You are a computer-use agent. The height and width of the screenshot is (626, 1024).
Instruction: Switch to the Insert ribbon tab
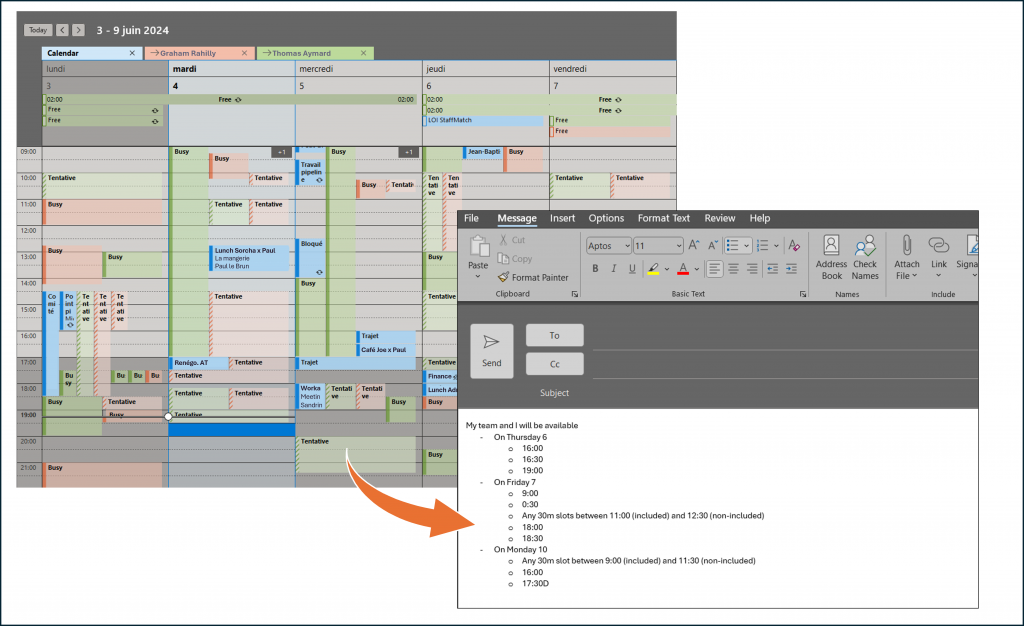[562, 218]
